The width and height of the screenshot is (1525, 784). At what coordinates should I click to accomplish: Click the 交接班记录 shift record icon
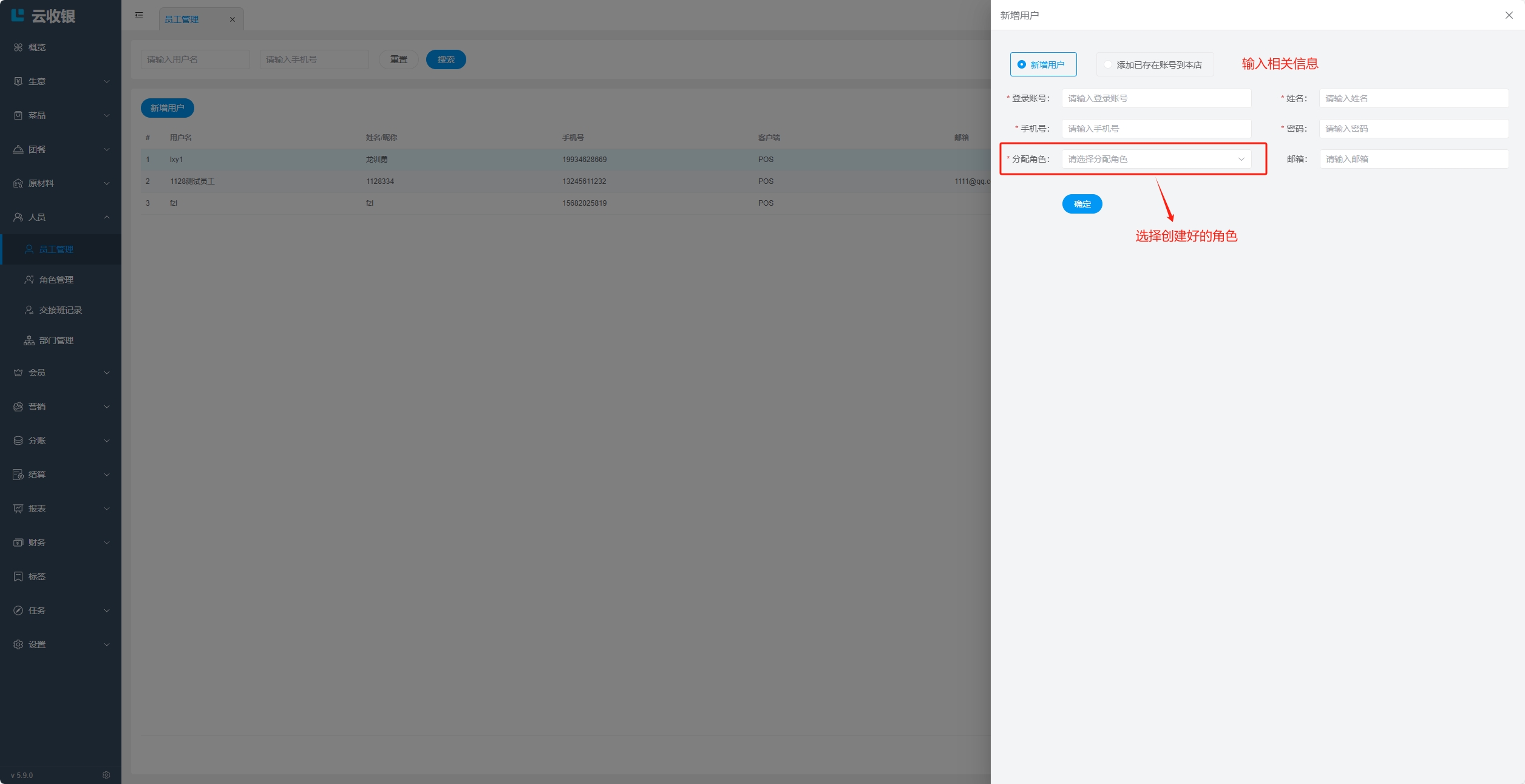29,310
